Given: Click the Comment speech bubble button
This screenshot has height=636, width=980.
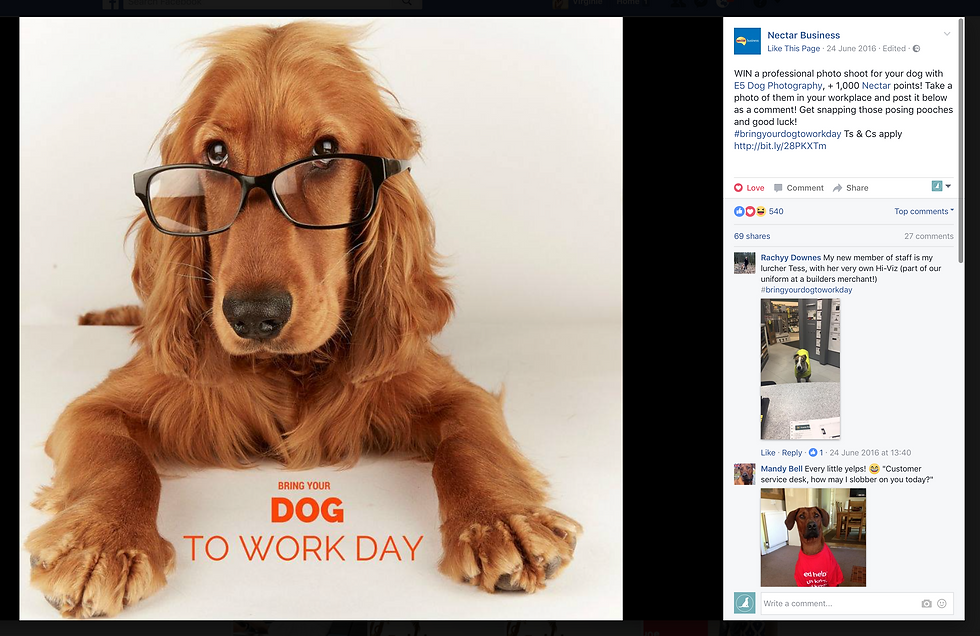Looking at the screenshot, I should click(x=799, y=187).
